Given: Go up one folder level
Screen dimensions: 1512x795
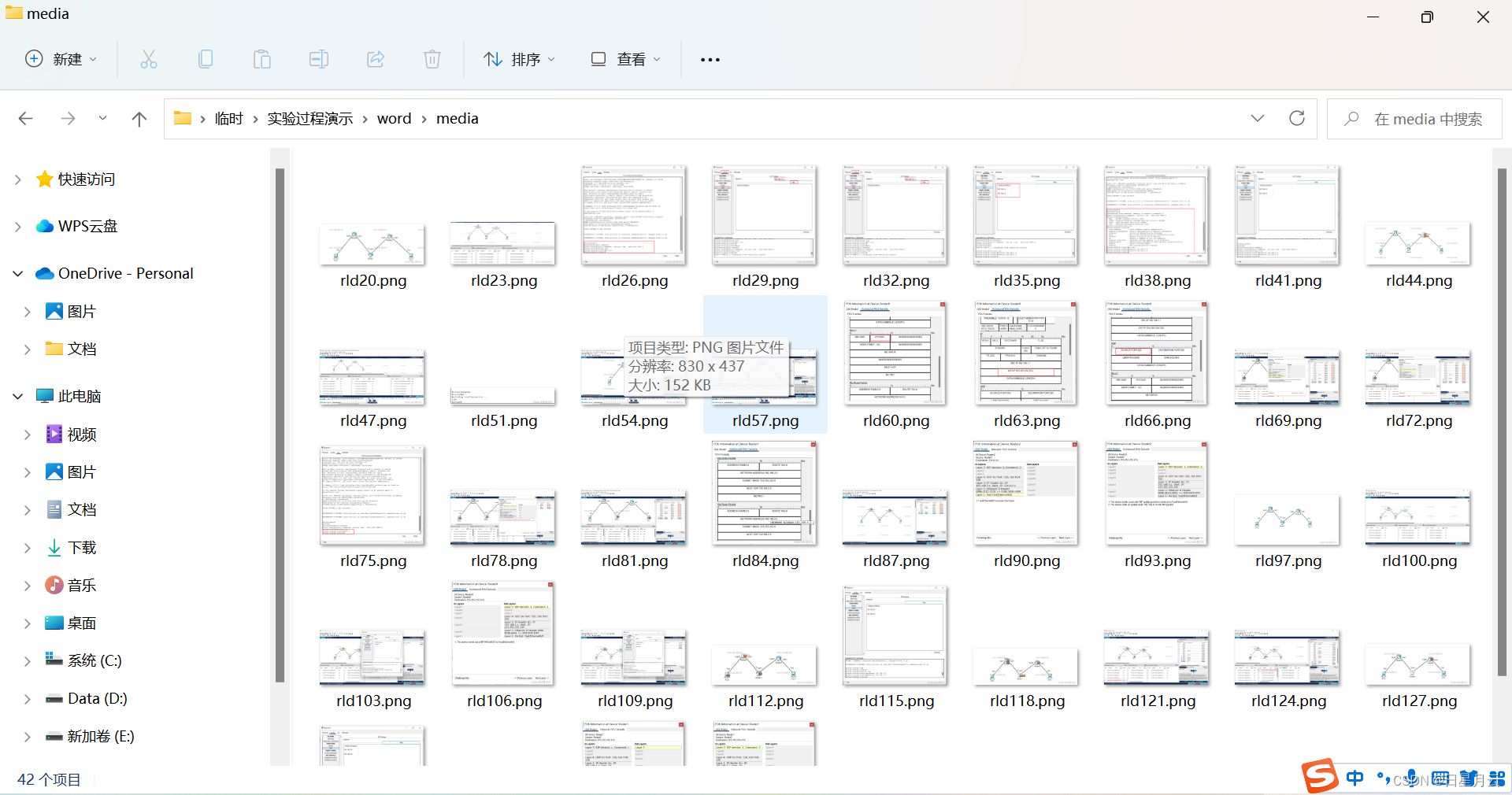Looking at the screenshot, I should (x=139, y=118).
